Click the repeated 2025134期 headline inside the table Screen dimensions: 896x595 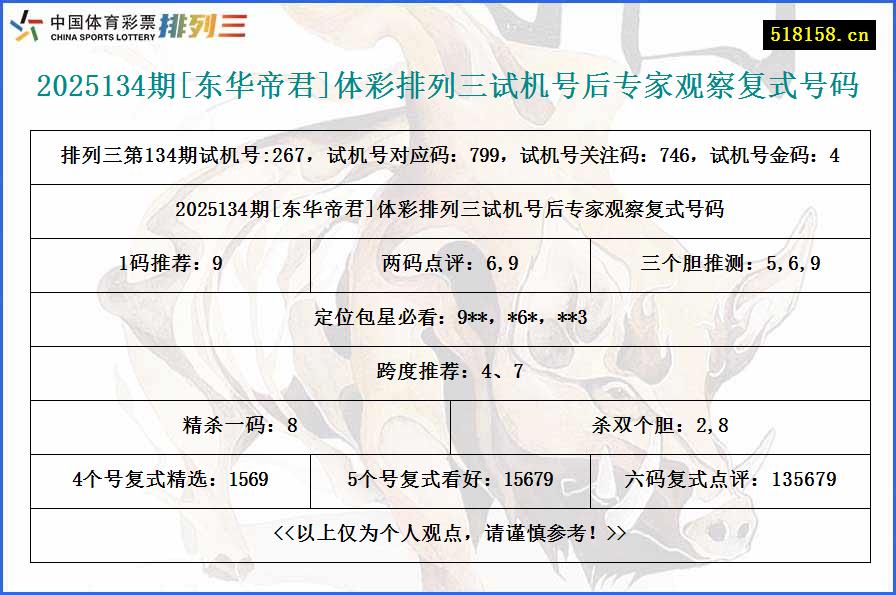pos(447,210)
